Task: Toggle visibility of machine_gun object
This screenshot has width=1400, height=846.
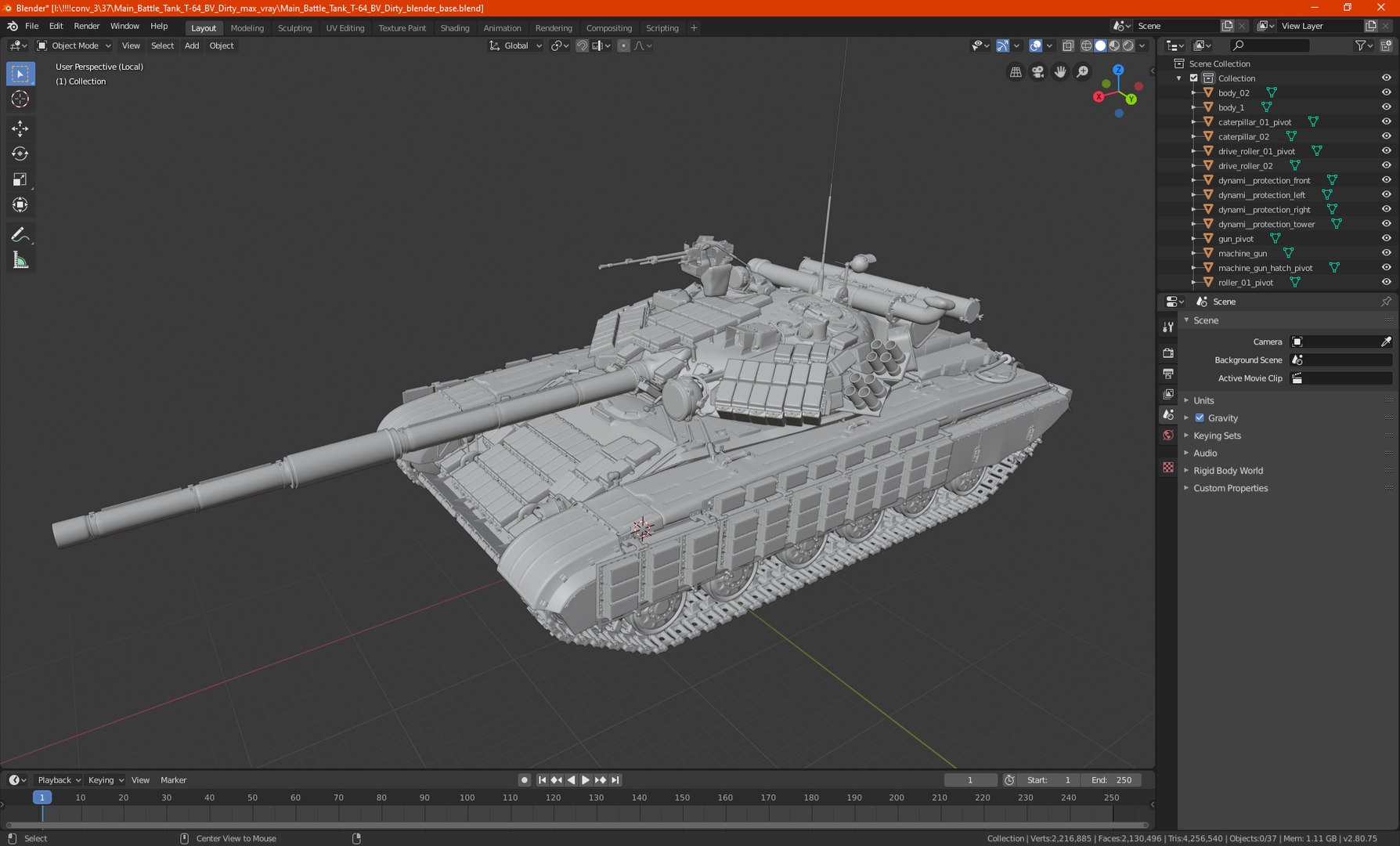Action: coord(1386,253)
